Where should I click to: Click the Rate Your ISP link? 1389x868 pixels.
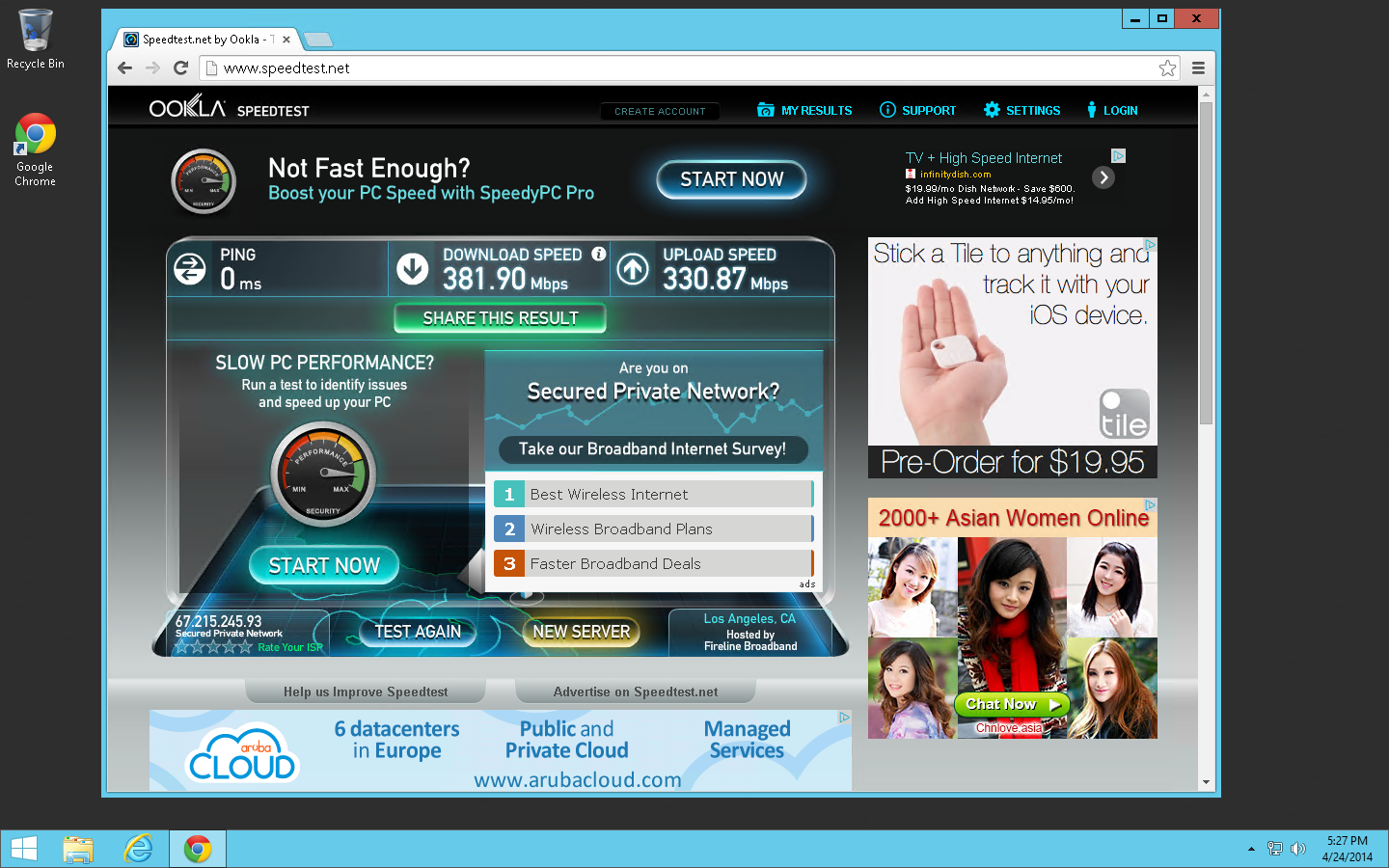coord(289,648)
